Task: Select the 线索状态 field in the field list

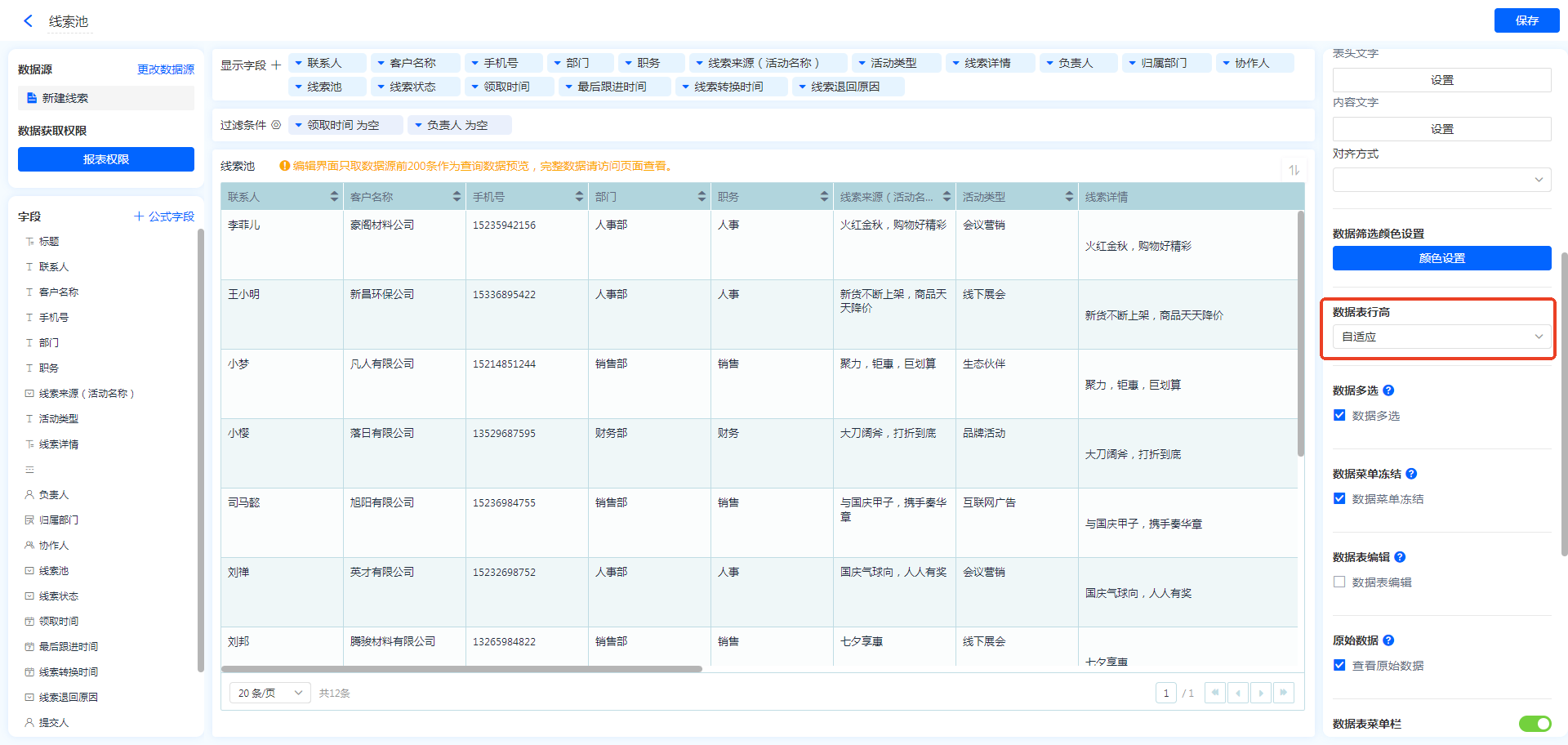Action: point(59,596)
